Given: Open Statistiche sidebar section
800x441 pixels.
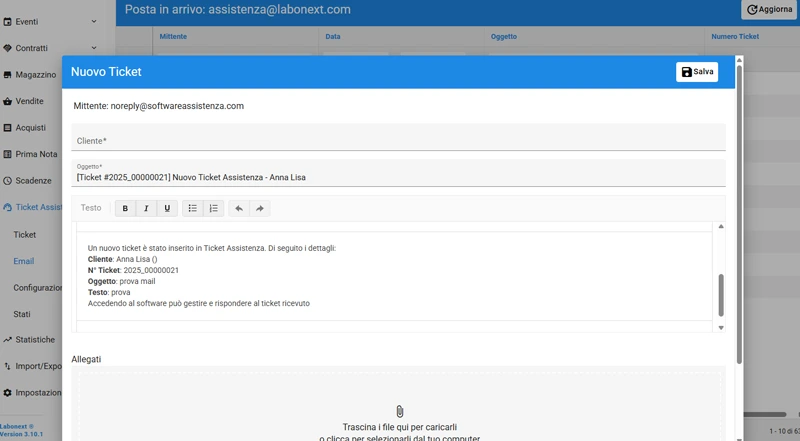Looking at the screenshot, I should 35,340.
